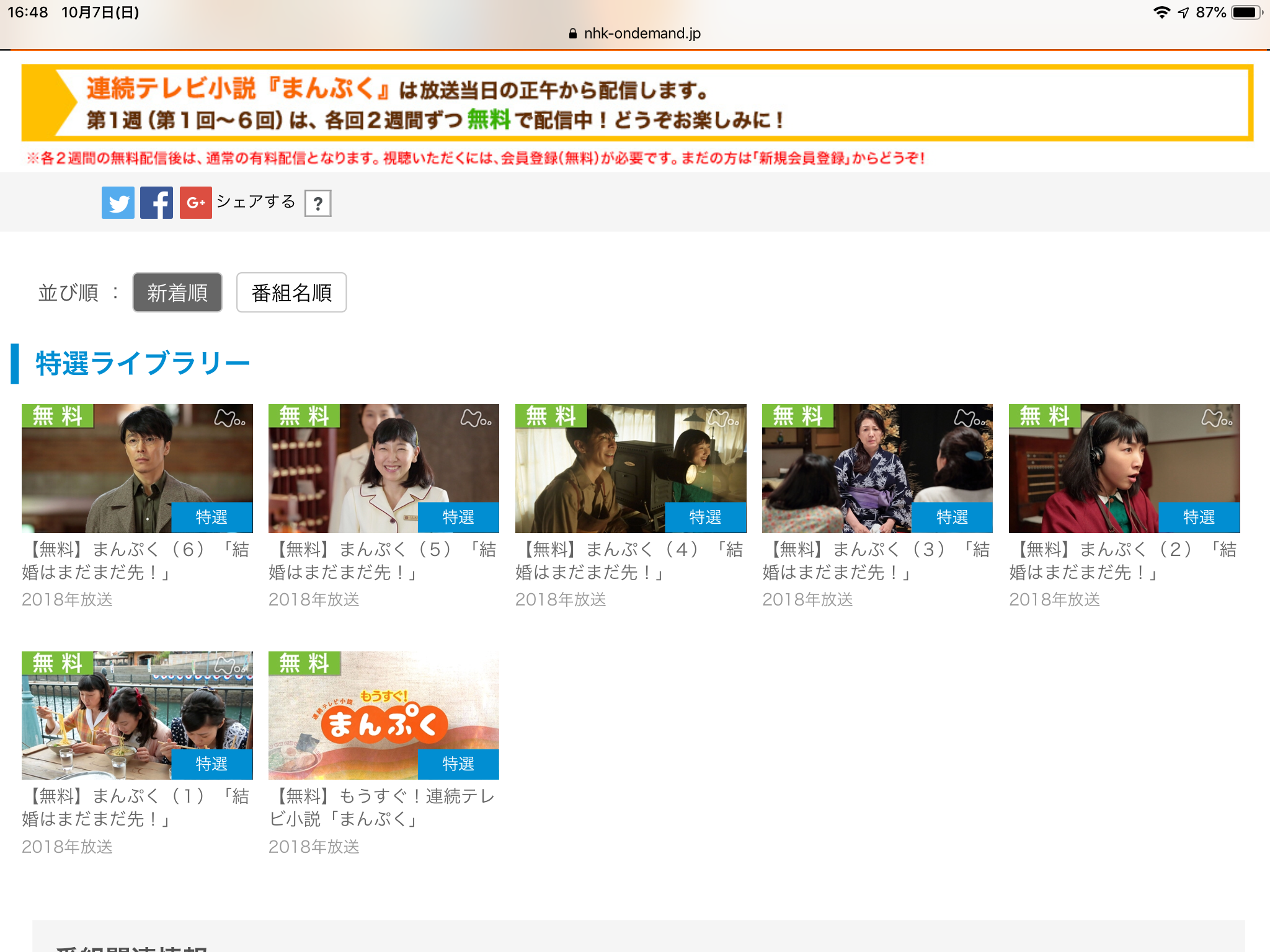Open まんぷく（2）episode thumbnail
This screenshot has width=1270, height=952.
pos(1124,469)
